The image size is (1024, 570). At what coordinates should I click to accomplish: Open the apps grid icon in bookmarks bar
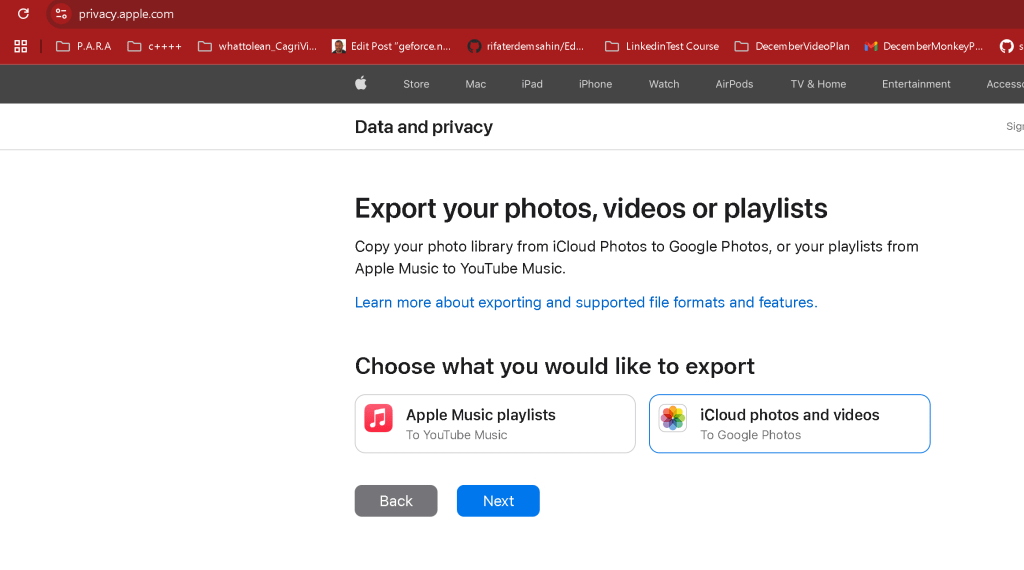(21, 46)
